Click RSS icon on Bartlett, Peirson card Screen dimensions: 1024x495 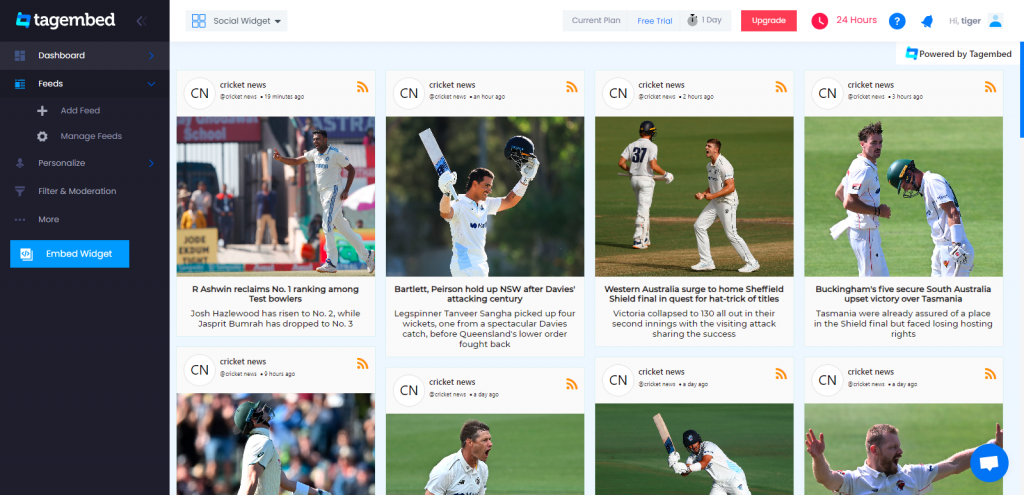pyautogui.click(x=572, y=87)
